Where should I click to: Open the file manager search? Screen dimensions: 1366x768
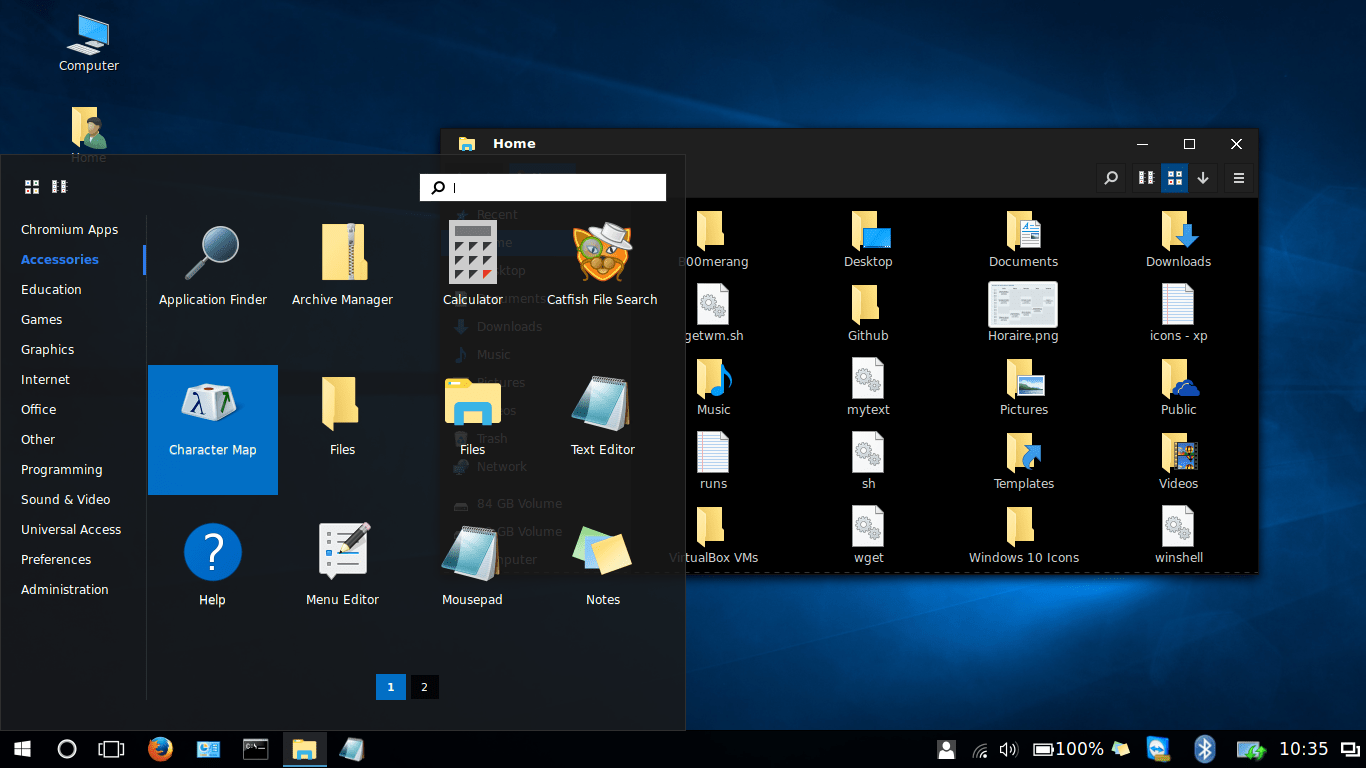[1110, 178]
